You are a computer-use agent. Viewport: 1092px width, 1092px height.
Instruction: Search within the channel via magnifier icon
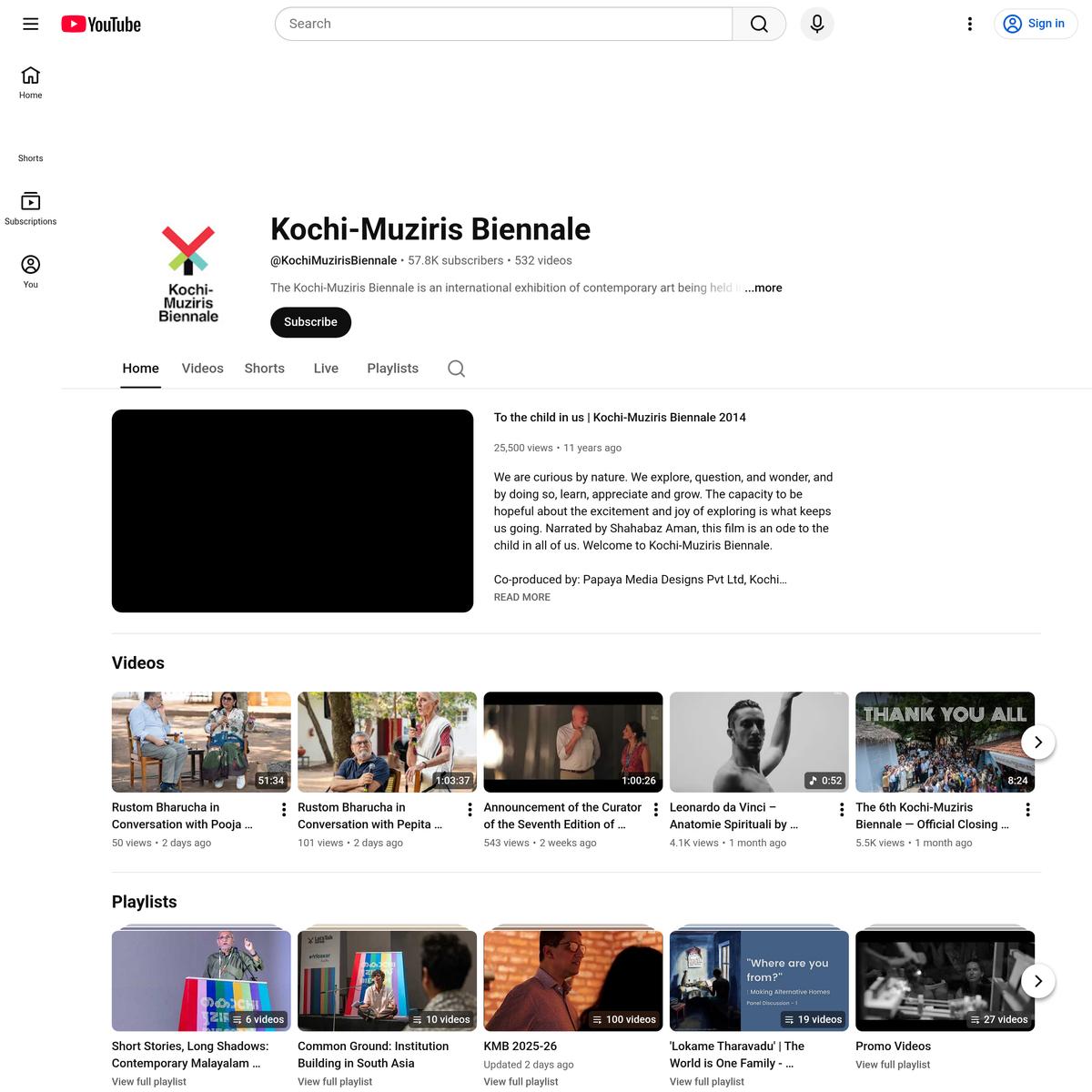tap(457, 369)
